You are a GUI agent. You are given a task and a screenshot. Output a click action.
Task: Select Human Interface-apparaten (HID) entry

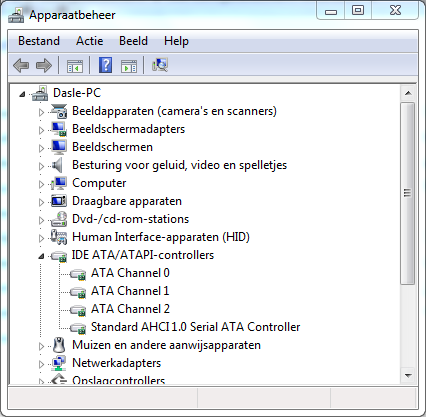click(x=161, y=237)
